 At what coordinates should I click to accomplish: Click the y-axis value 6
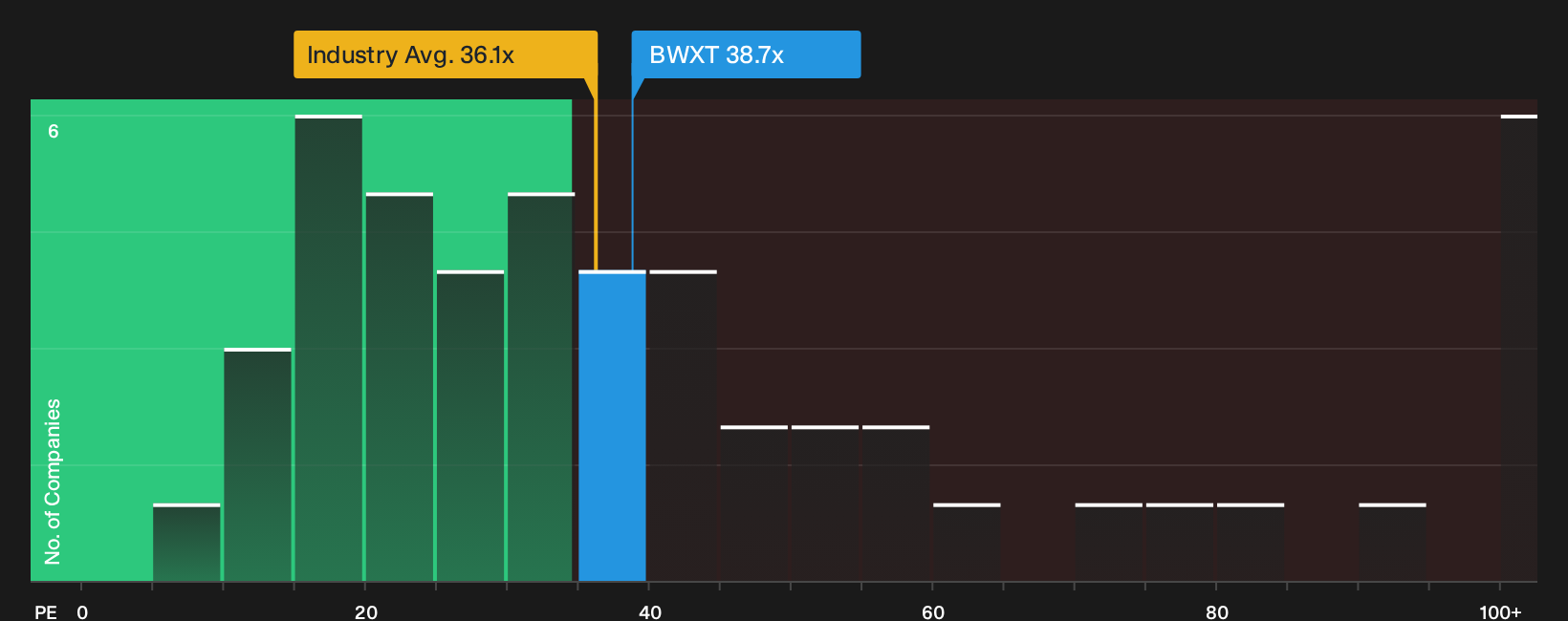point(54,131)
